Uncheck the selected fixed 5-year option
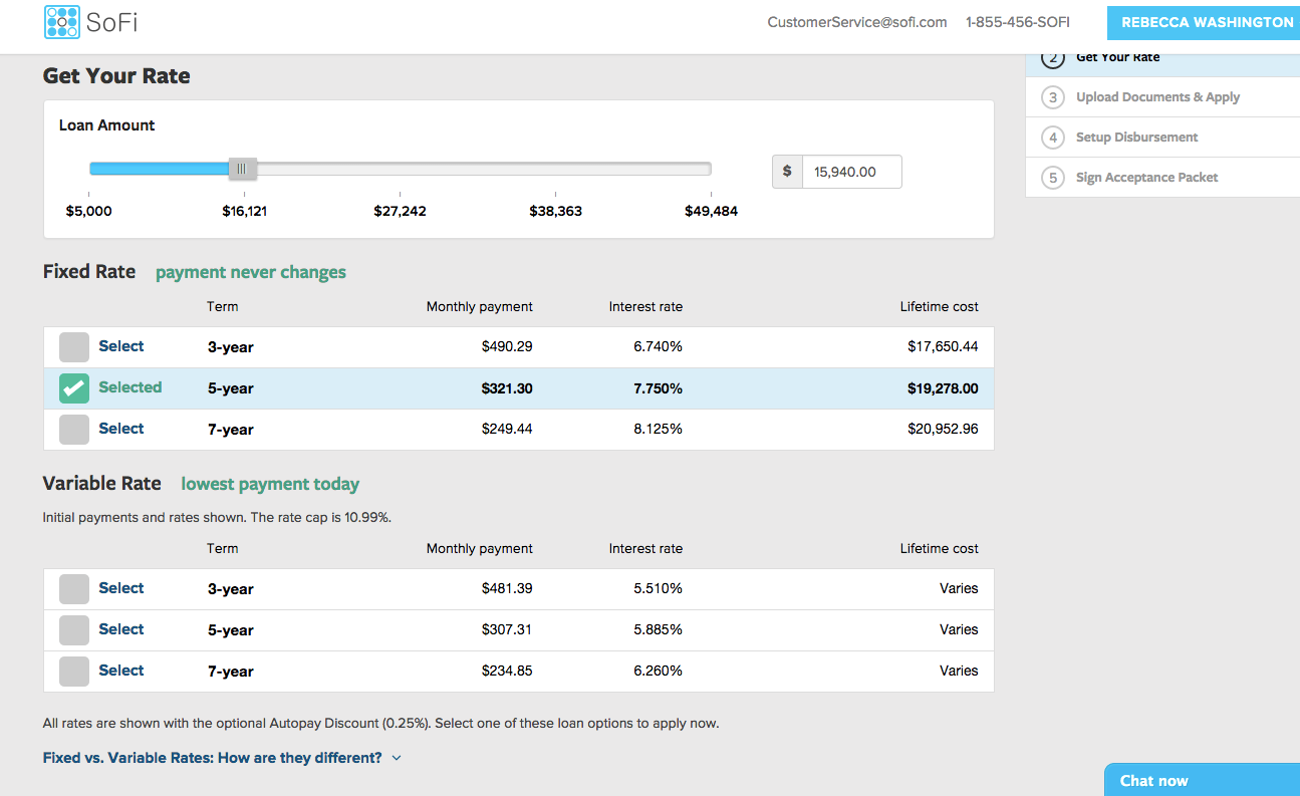1300x796 pixels. [x=74, y=388]
